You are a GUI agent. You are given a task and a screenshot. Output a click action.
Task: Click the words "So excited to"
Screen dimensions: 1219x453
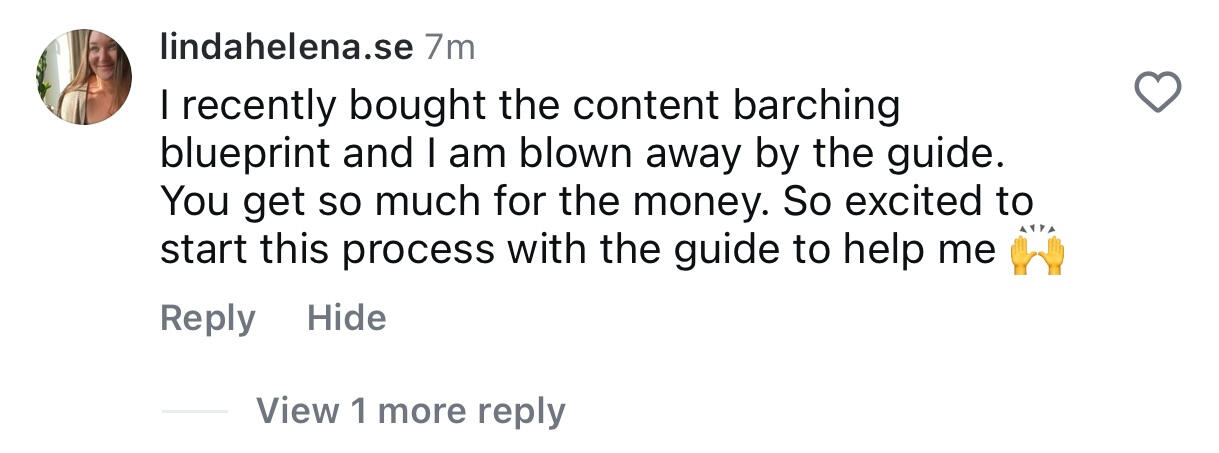(x=908, y=202)
